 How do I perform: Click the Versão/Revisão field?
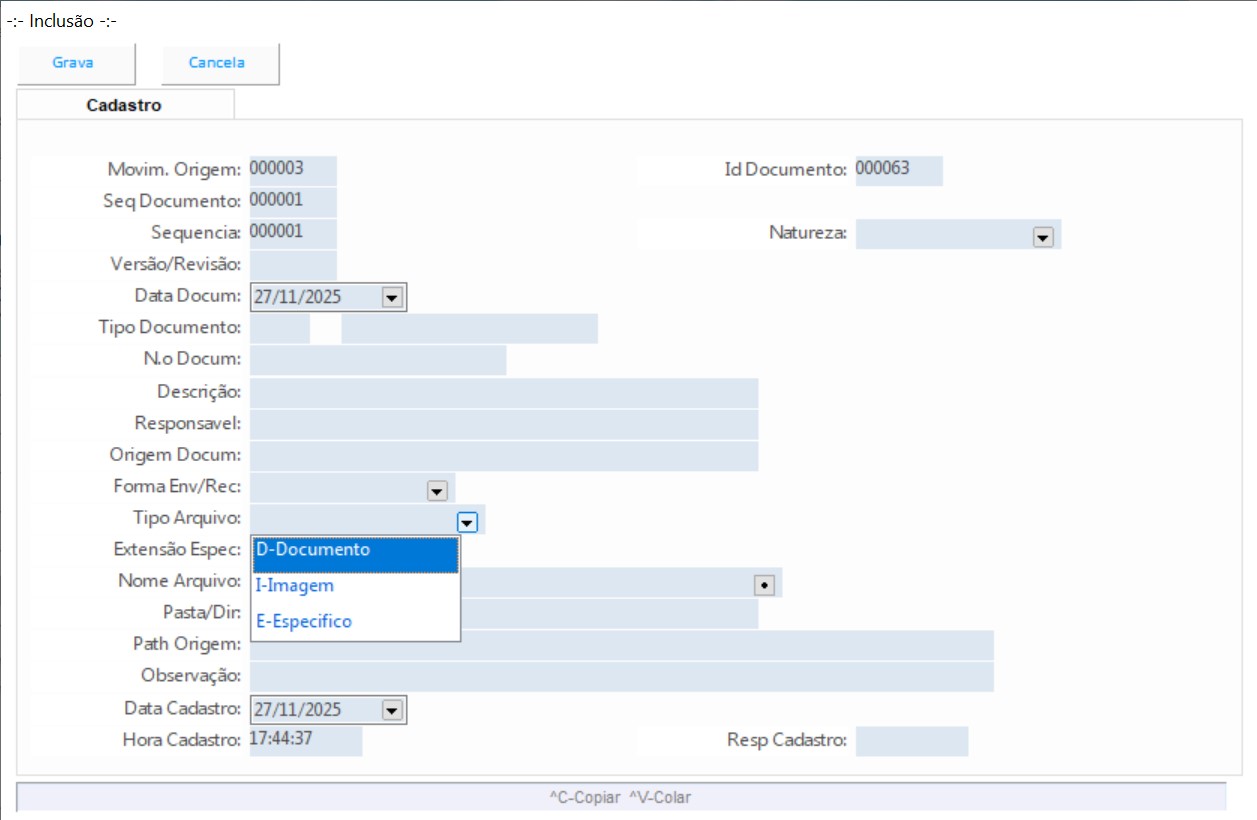[292, 265]
